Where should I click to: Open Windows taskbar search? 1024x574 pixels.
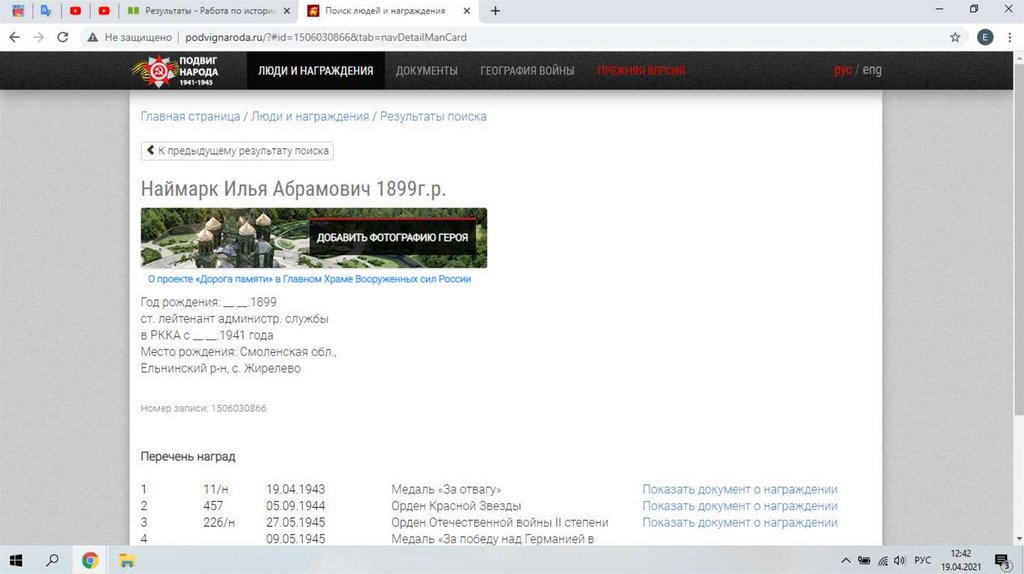(52, 560)
